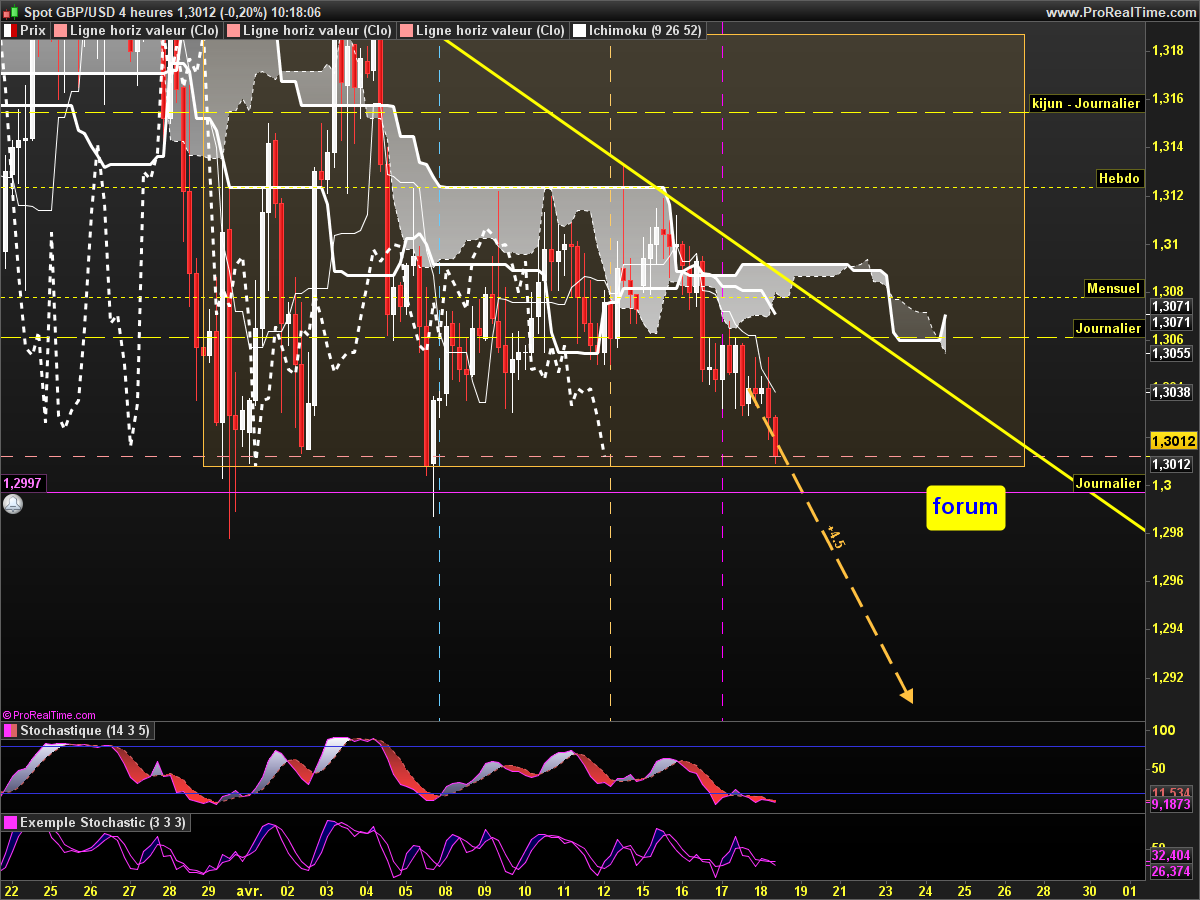Click the Stochastique (14 3 5) color swatch

coord(10,731)
